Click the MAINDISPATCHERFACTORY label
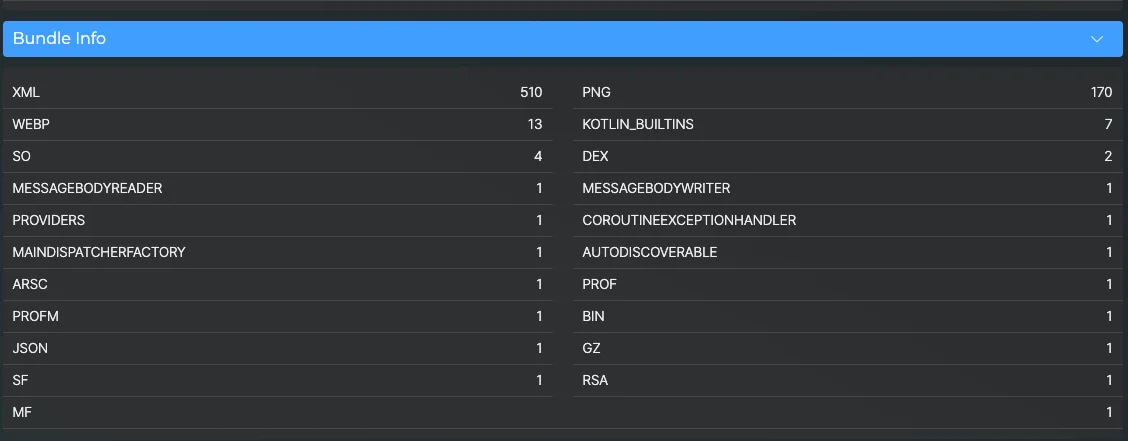This screenshot has height=441, width=1128. pyautogui.click(x=98, y=253)
